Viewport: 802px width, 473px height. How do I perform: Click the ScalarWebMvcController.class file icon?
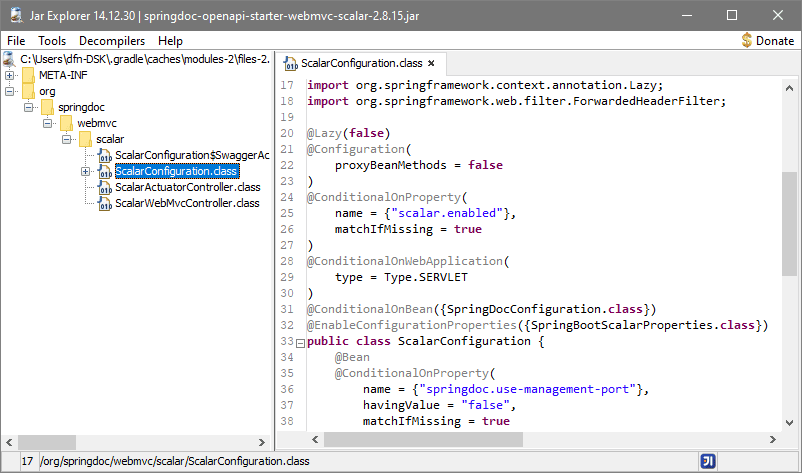104,203
